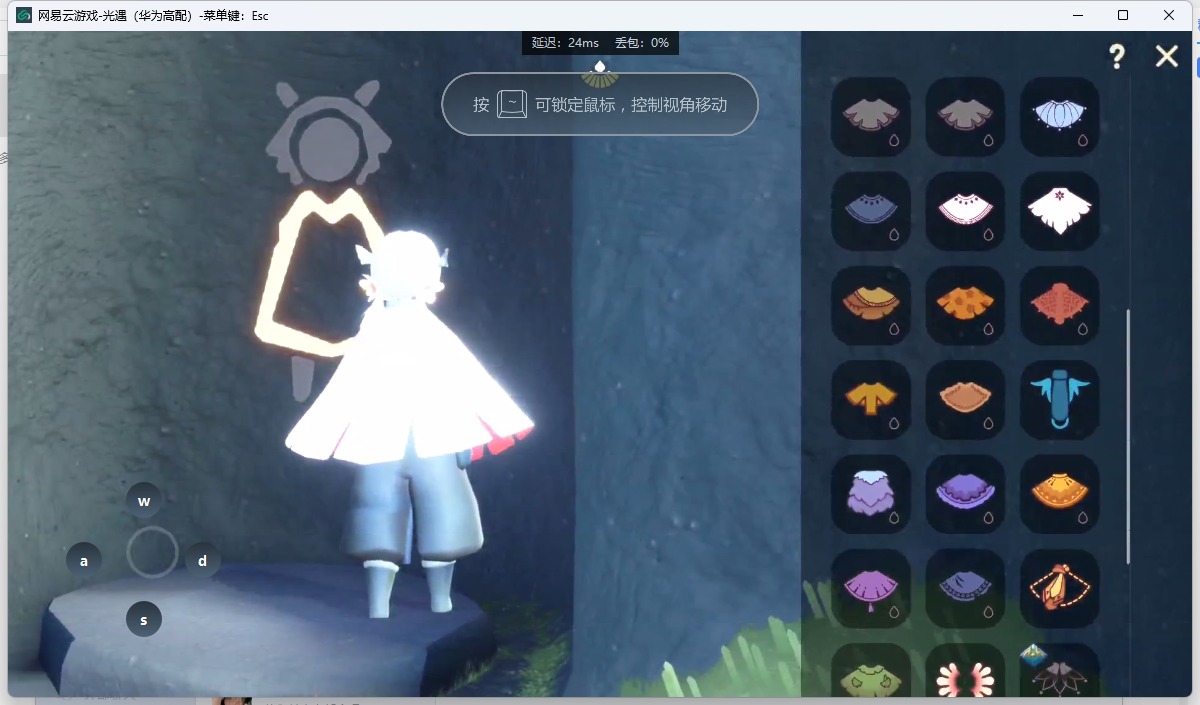Open the small figure silhouette below the cape outline
Screen dimensions: 1200x705
[303, 379]
